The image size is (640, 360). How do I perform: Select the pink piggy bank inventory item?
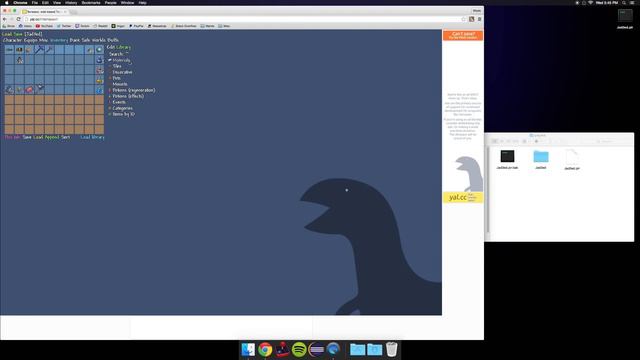point(29,90)
